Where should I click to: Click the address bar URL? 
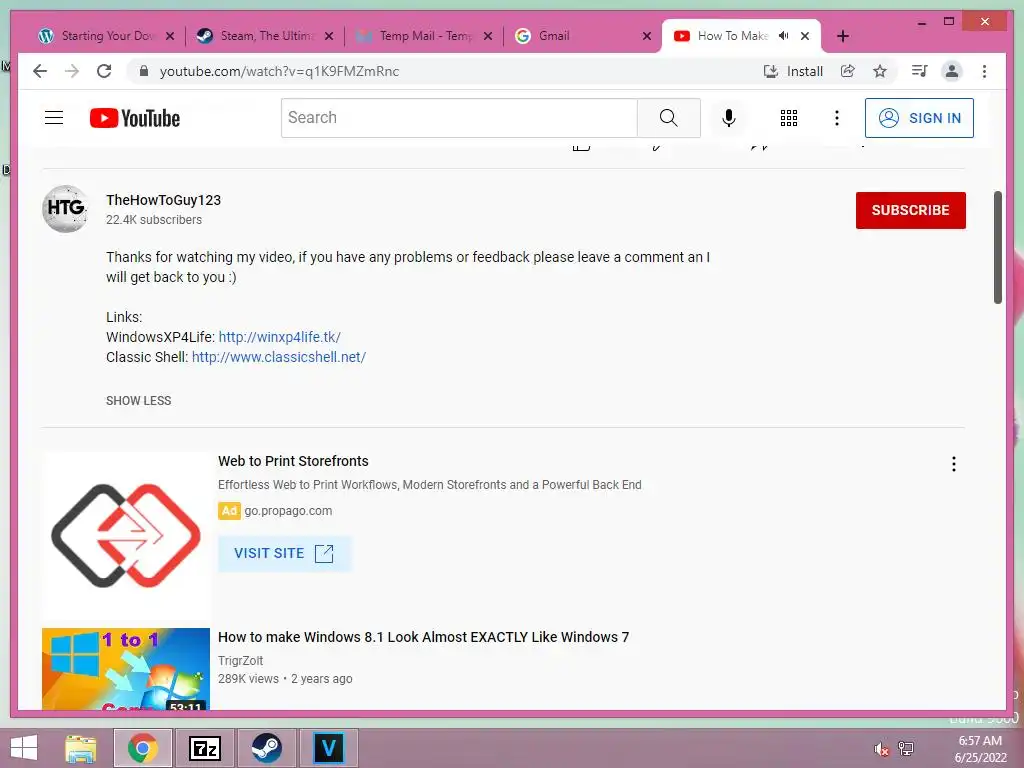pos(280,71)
